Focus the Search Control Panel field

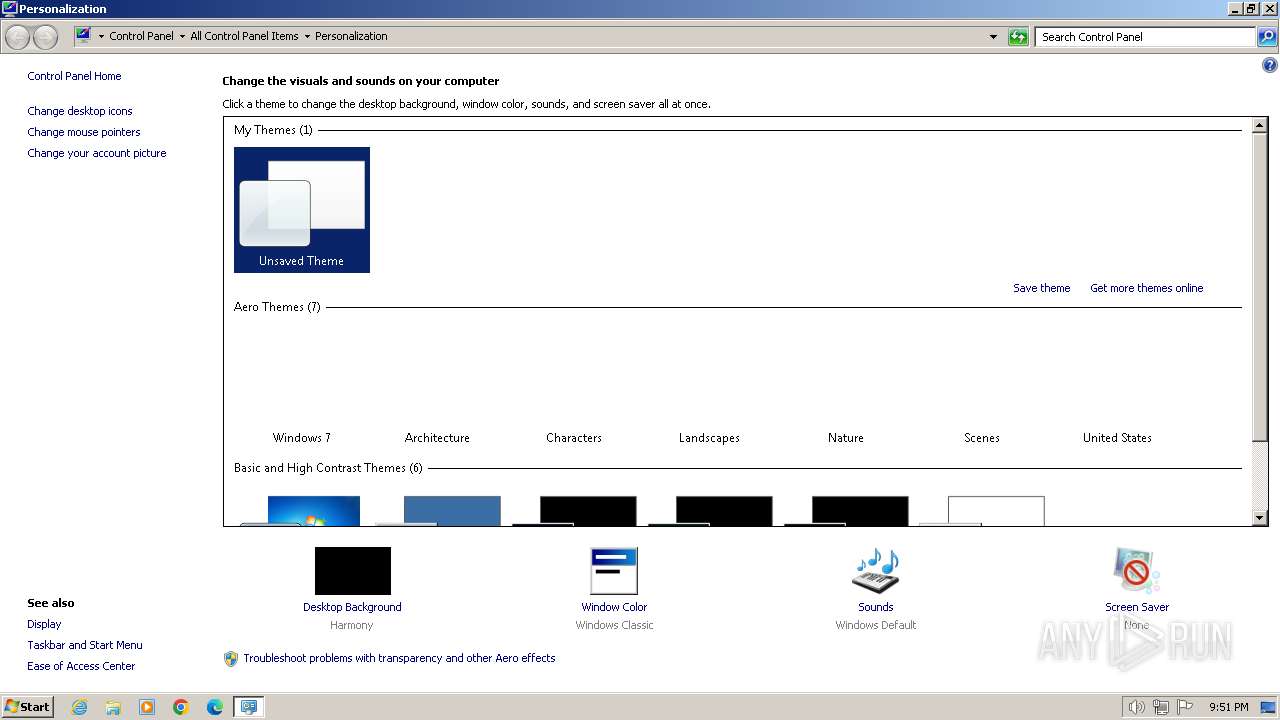(x=1146, y=37)
